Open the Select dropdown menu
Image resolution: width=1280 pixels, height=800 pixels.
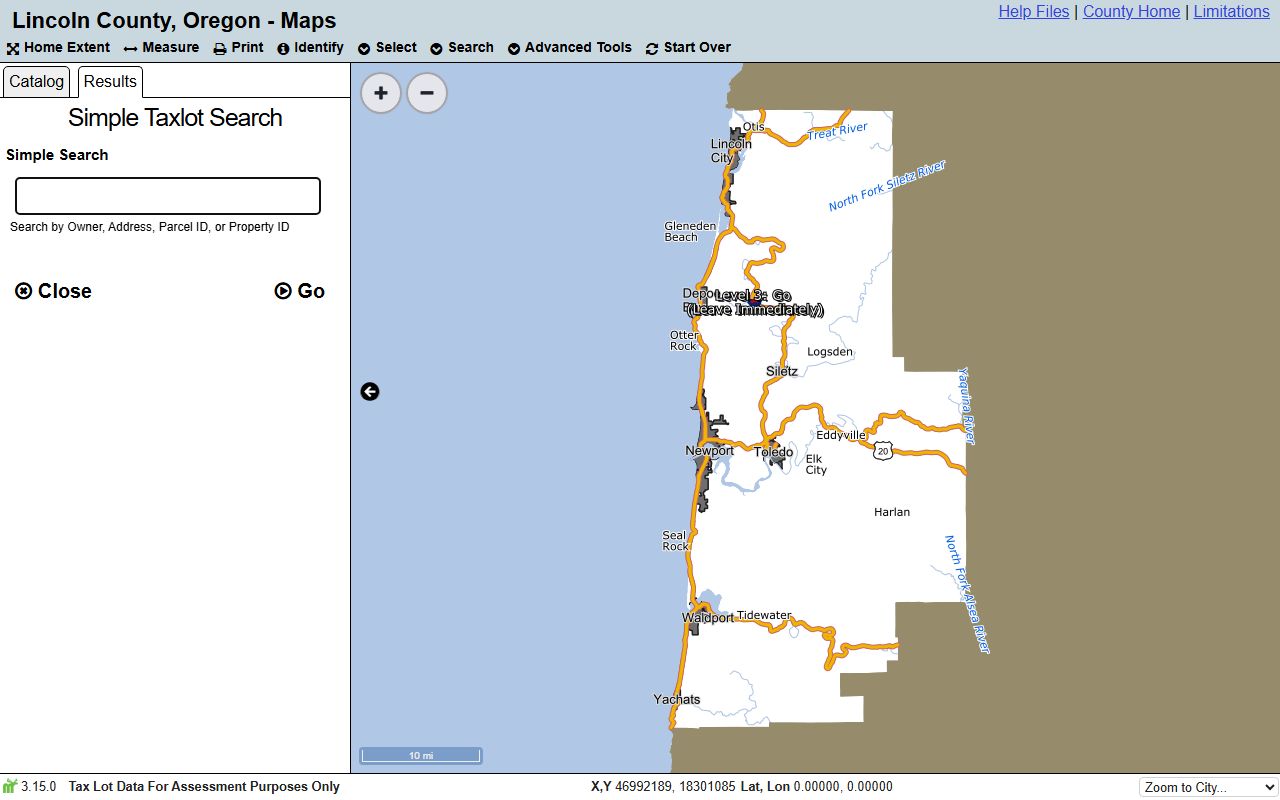tap(387, 48)
